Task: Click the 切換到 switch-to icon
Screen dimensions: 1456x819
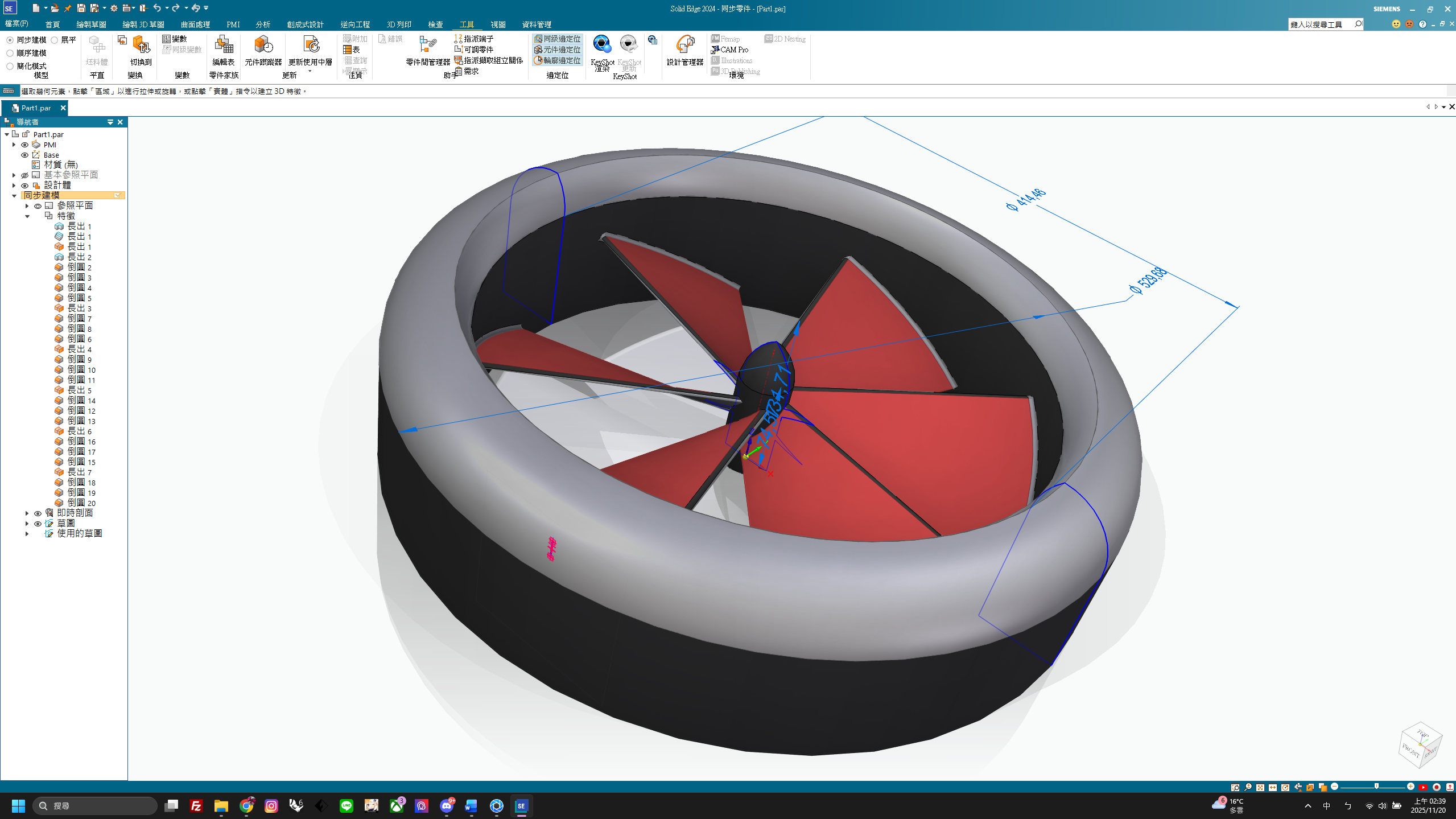Action: pyautogui.click(x=141, y=45)
